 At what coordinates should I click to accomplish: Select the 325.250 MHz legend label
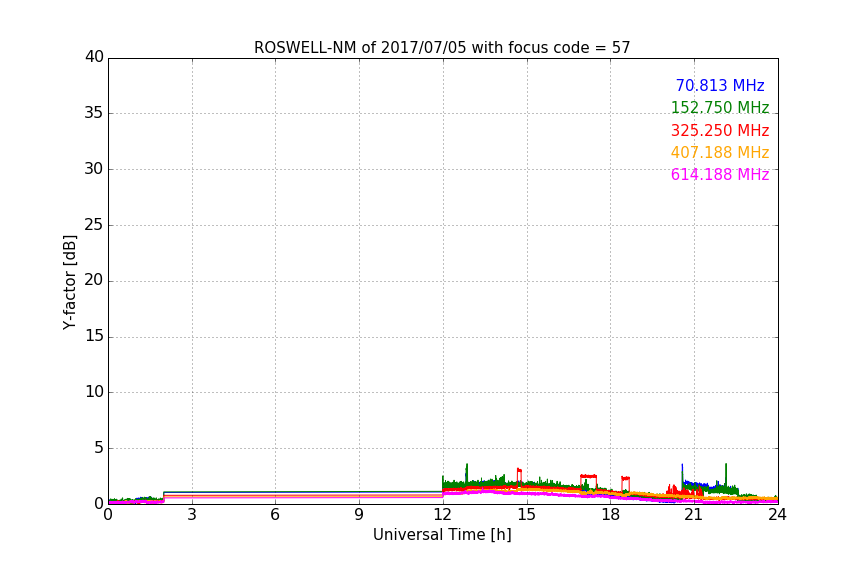720,131
